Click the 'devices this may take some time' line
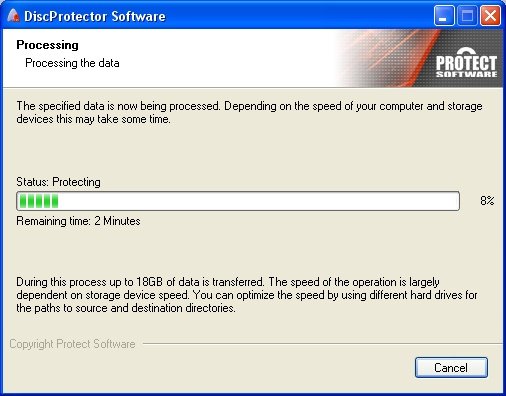 pos(94,119)
